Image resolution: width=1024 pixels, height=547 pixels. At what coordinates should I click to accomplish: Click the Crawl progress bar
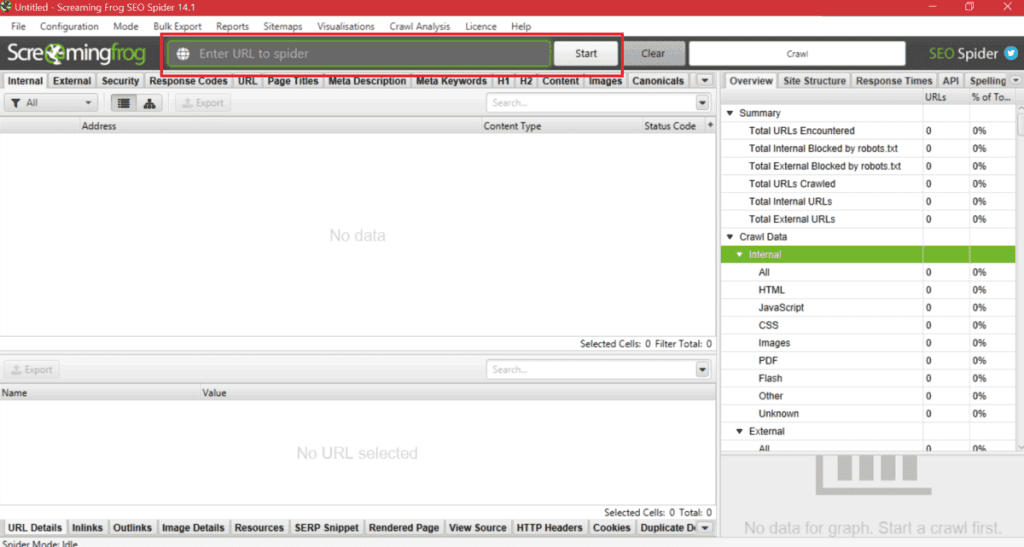click(797, 54)
